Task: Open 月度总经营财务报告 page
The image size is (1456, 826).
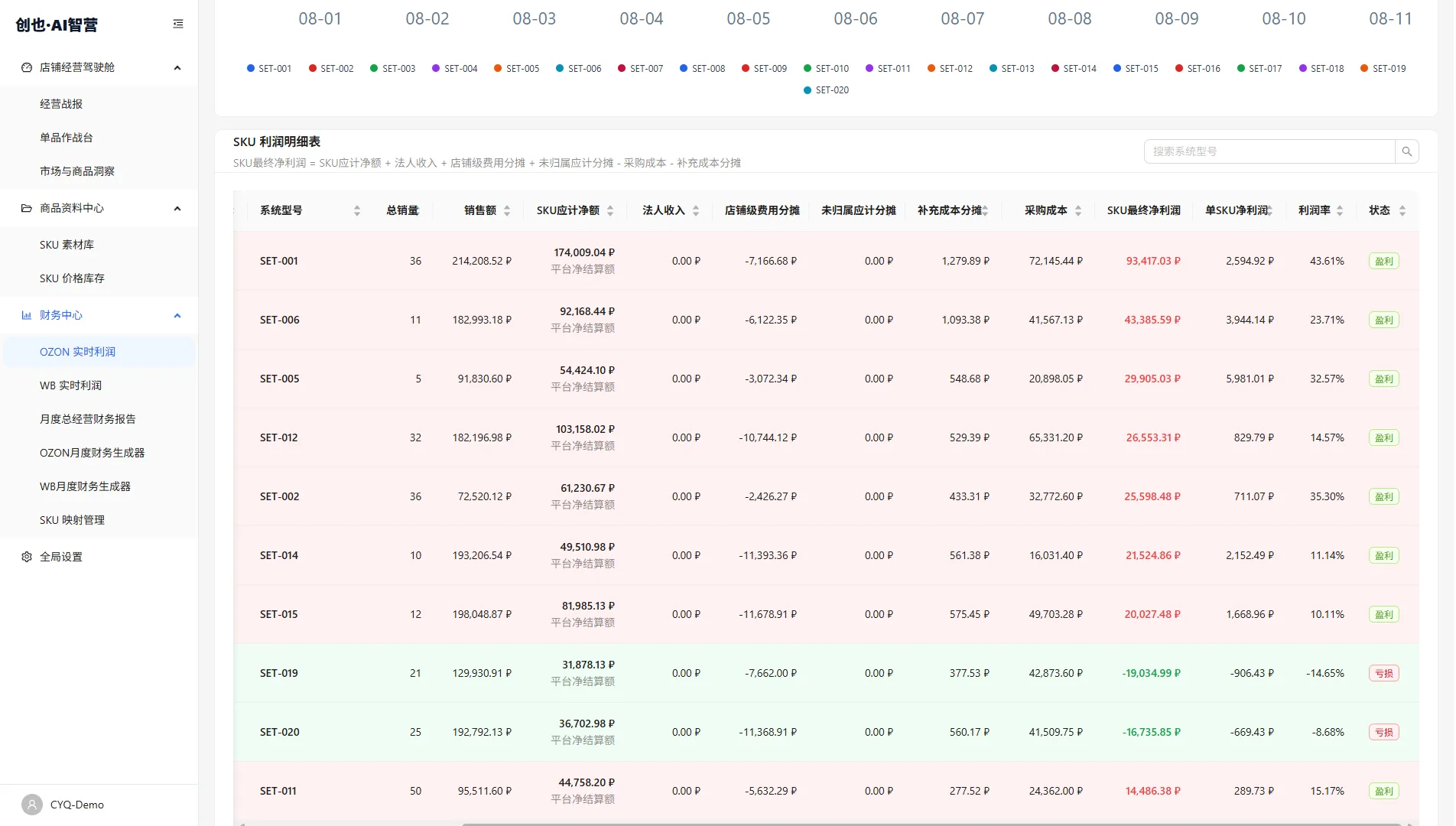Action: 99,419
